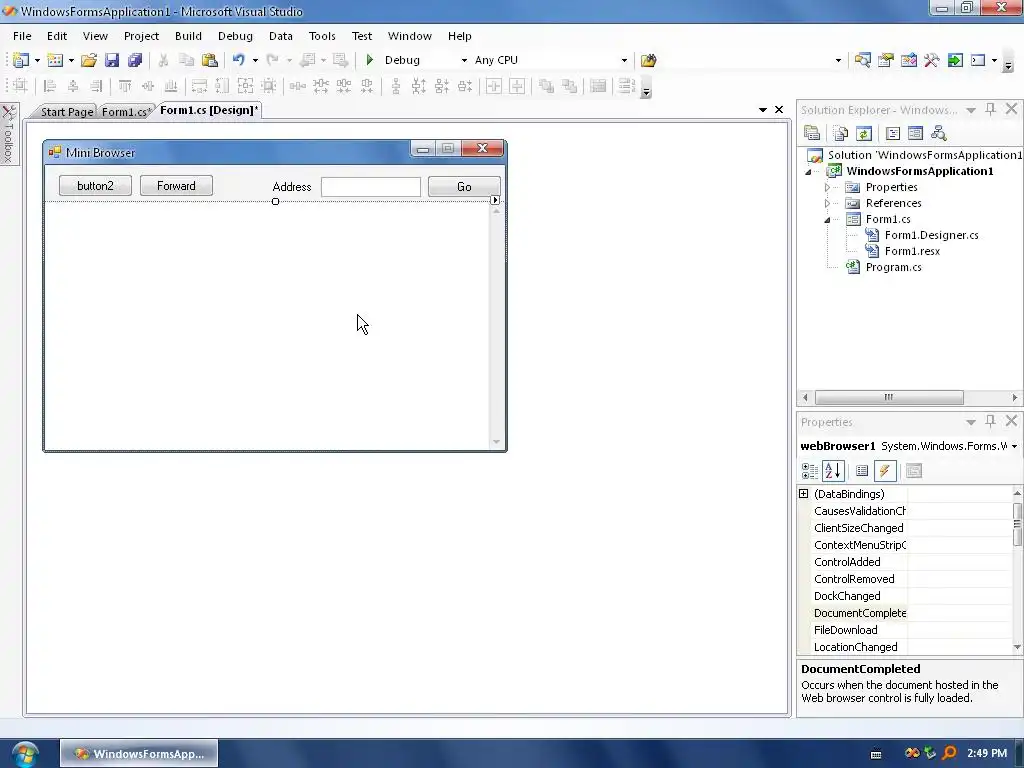Click View Code icon in Solution Explorer

click(893, 133)
